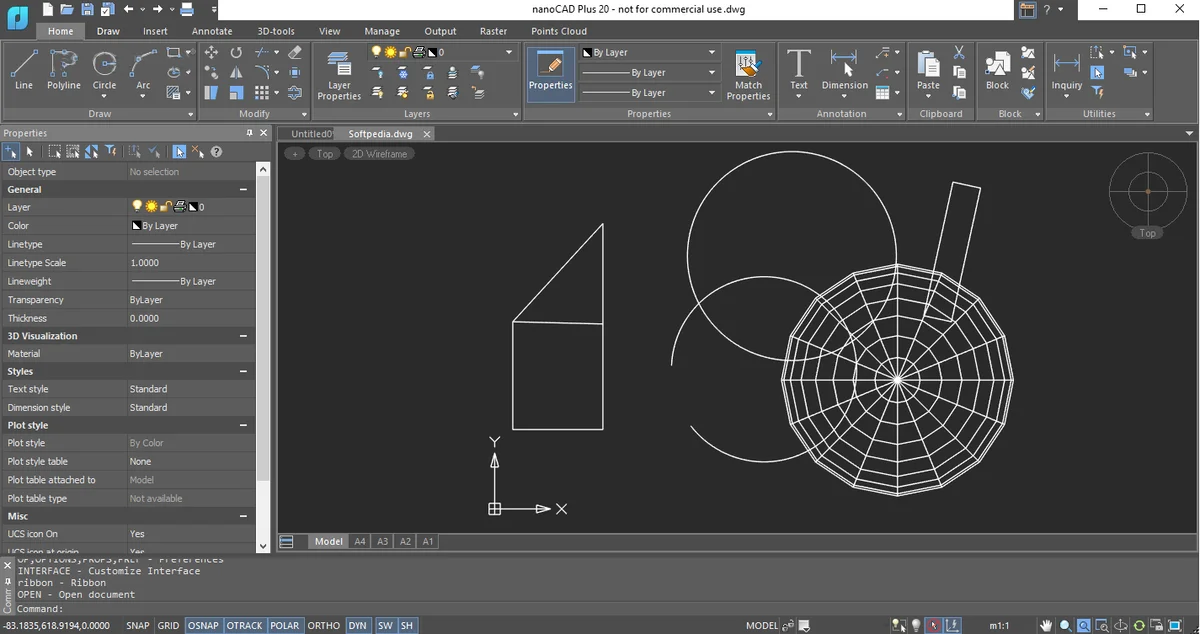Image resolution: width=1200 pixels, height=634 pixels.
Task: Click the Circle tool in Draw panel
Action: click(104, 69)
